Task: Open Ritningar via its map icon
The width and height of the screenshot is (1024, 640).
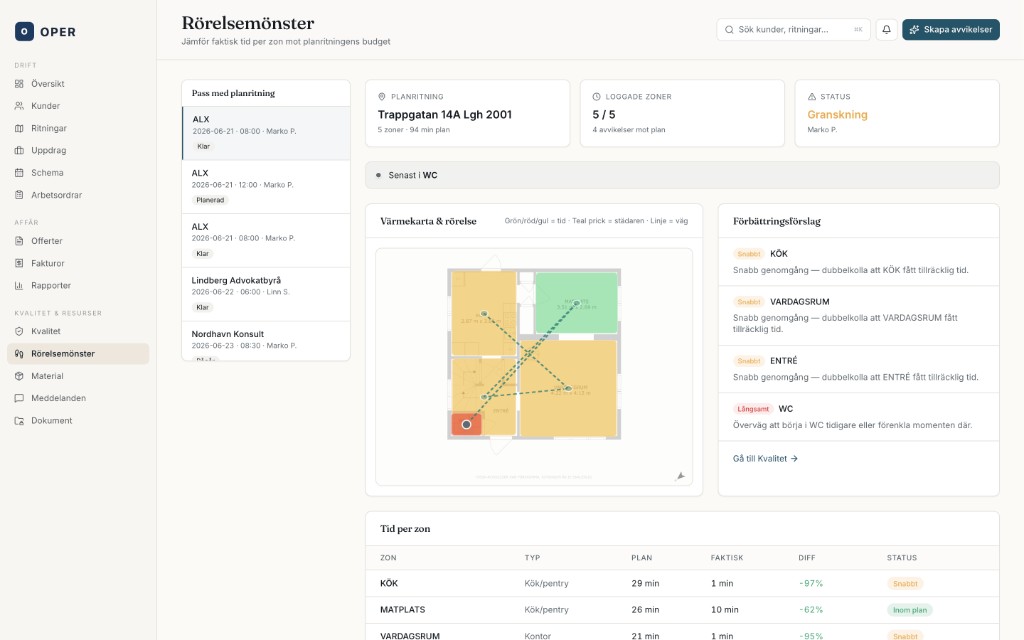Action: coord(19,128)
